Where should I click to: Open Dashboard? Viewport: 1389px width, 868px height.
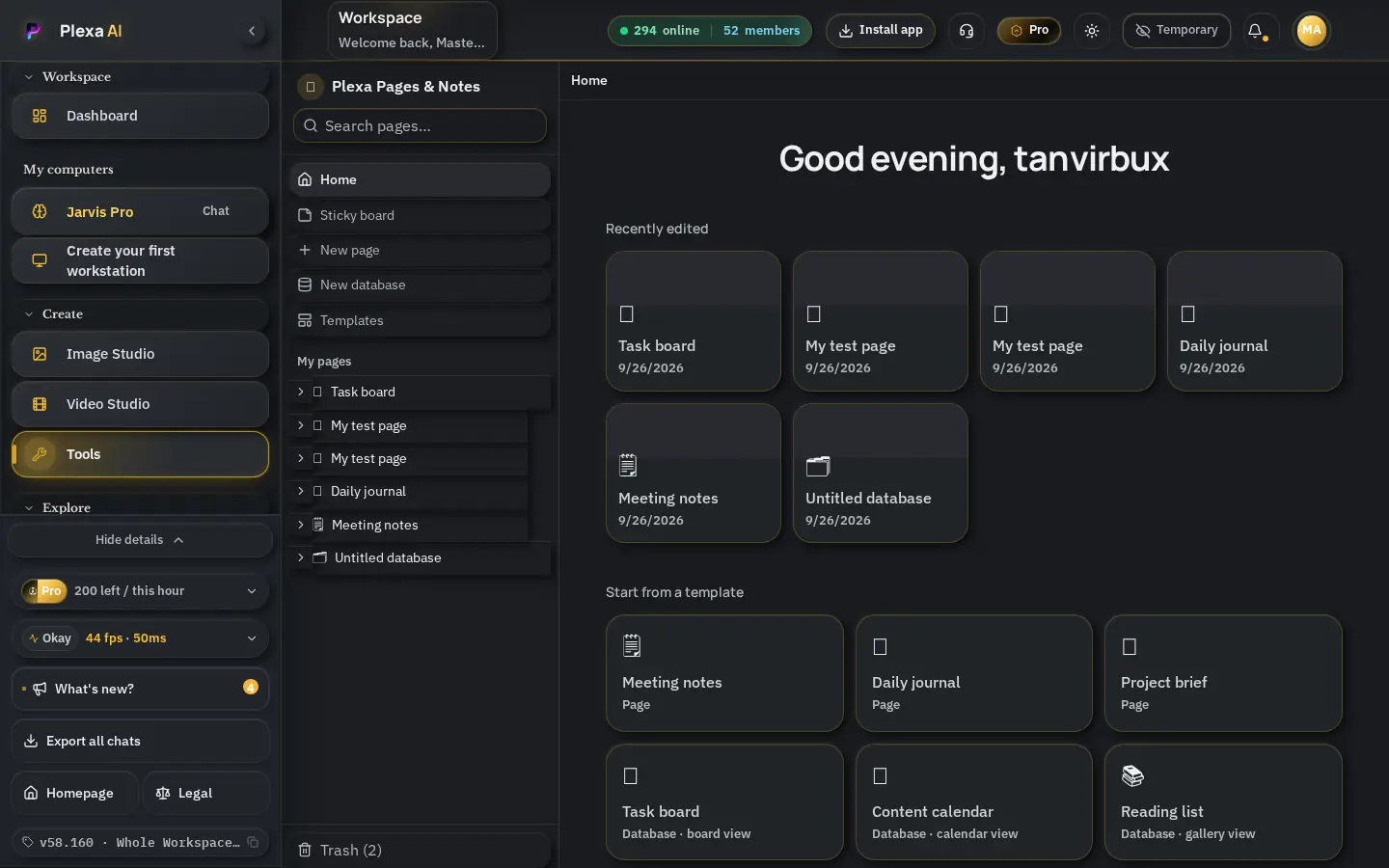click(x=140, y=116)
